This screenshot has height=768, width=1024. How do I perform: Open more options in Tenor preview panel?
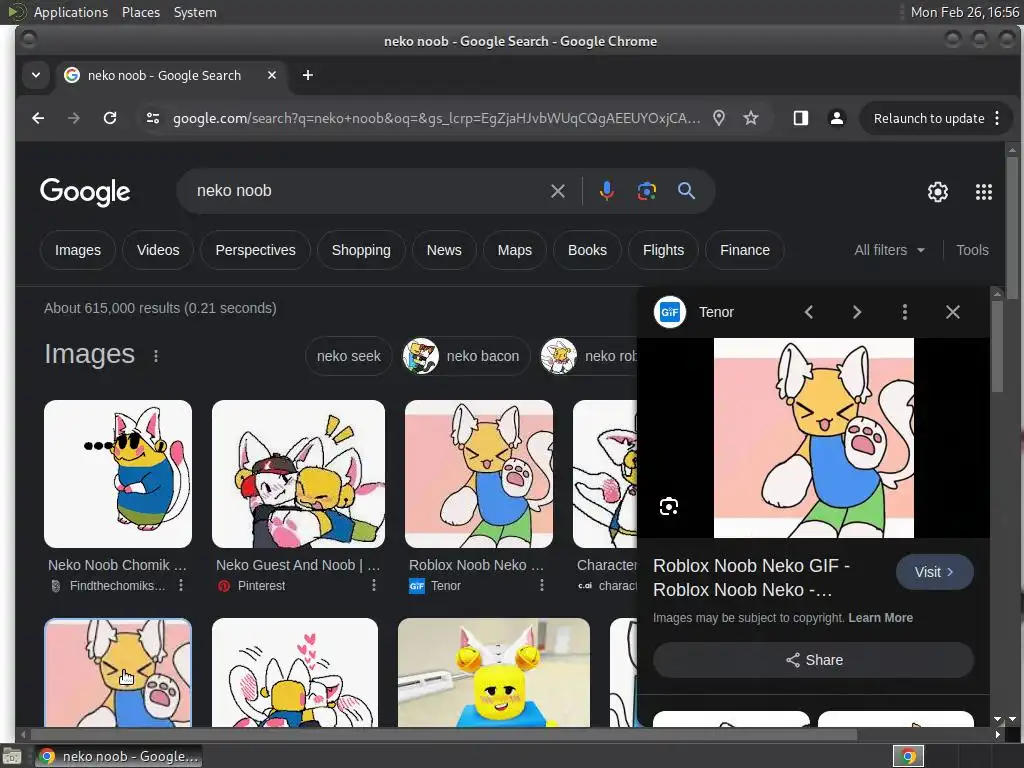pos(904,312)
